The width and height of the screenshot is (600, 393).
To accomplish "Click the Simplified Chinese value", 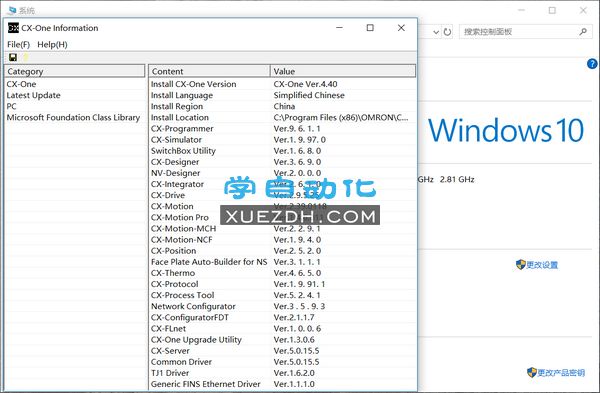I will tap(309, 95).
